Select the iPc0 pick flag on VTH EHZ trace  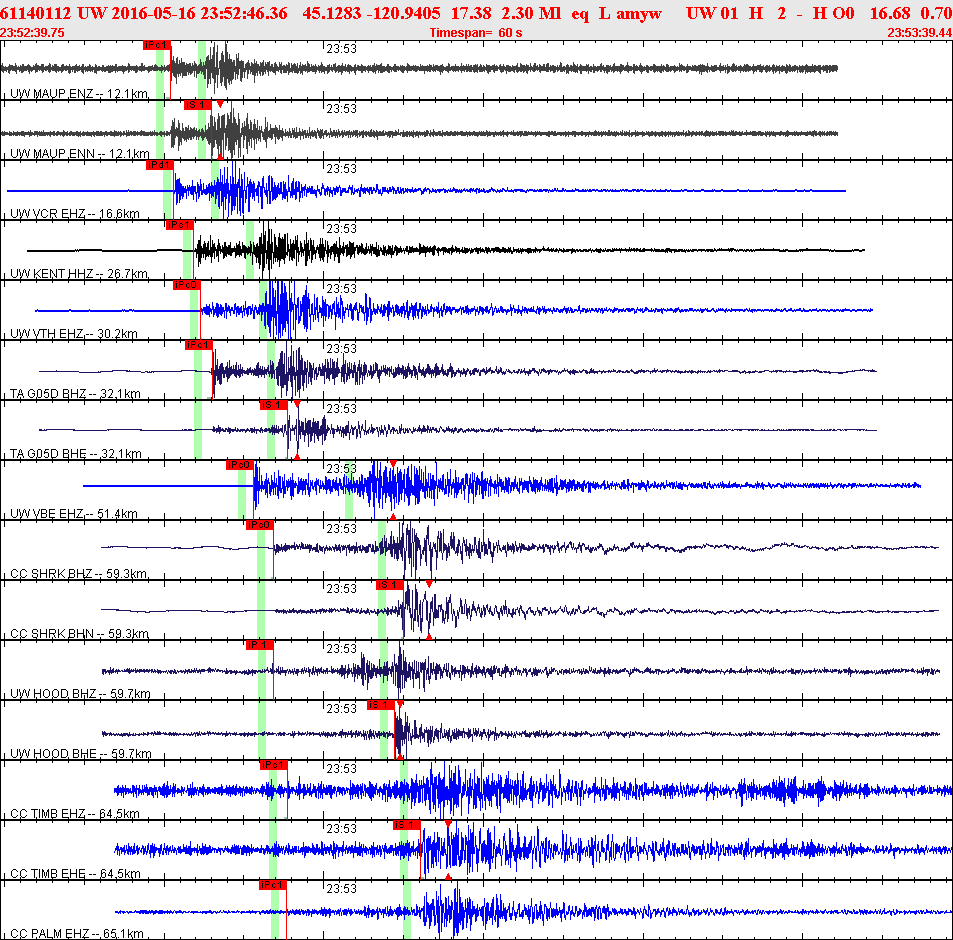(x=187, y=285)
